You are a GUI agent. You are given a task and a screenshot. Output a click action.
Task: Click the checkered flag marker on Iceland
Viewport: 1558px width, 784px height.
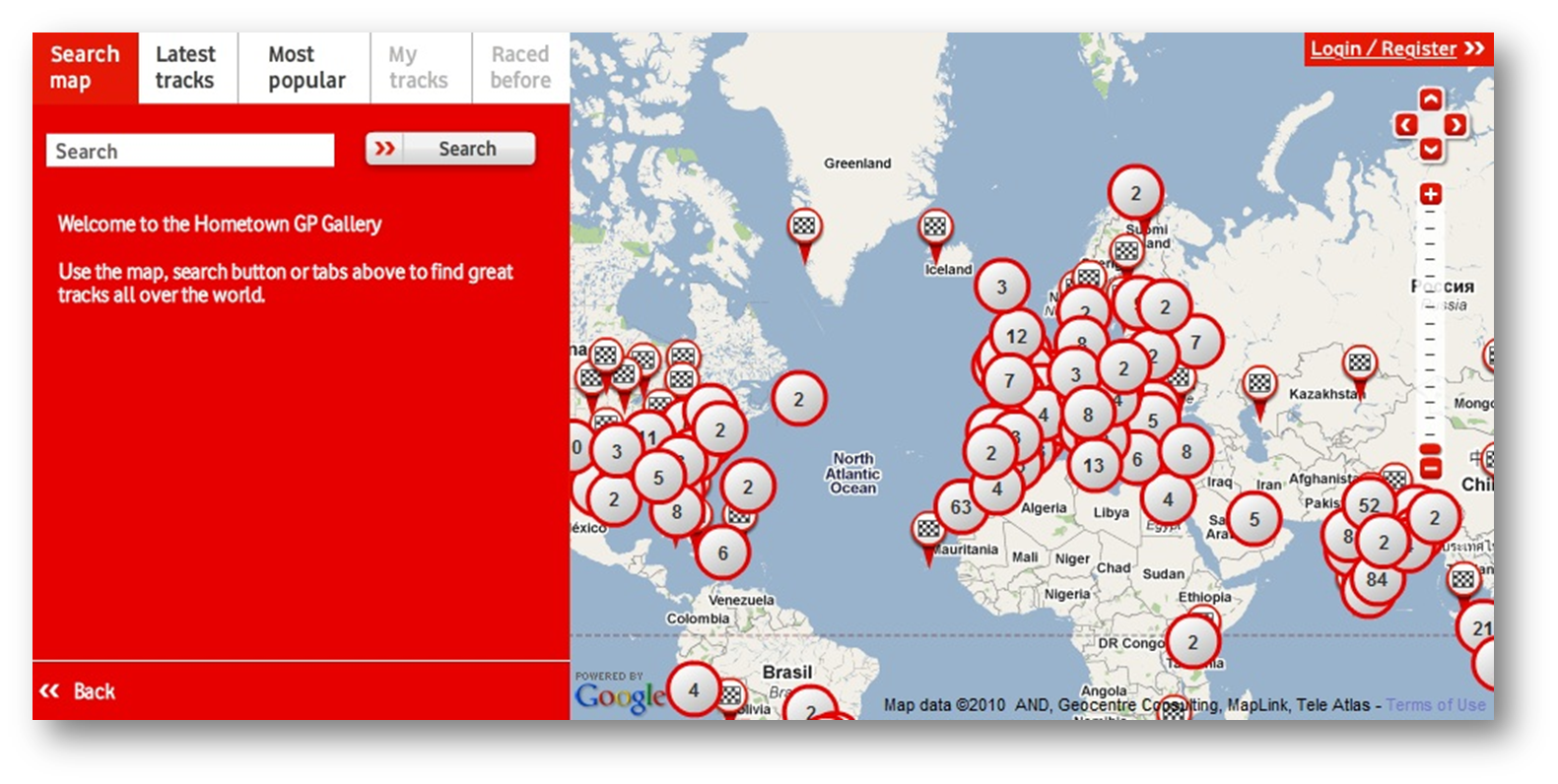click(x=934, y=229)
